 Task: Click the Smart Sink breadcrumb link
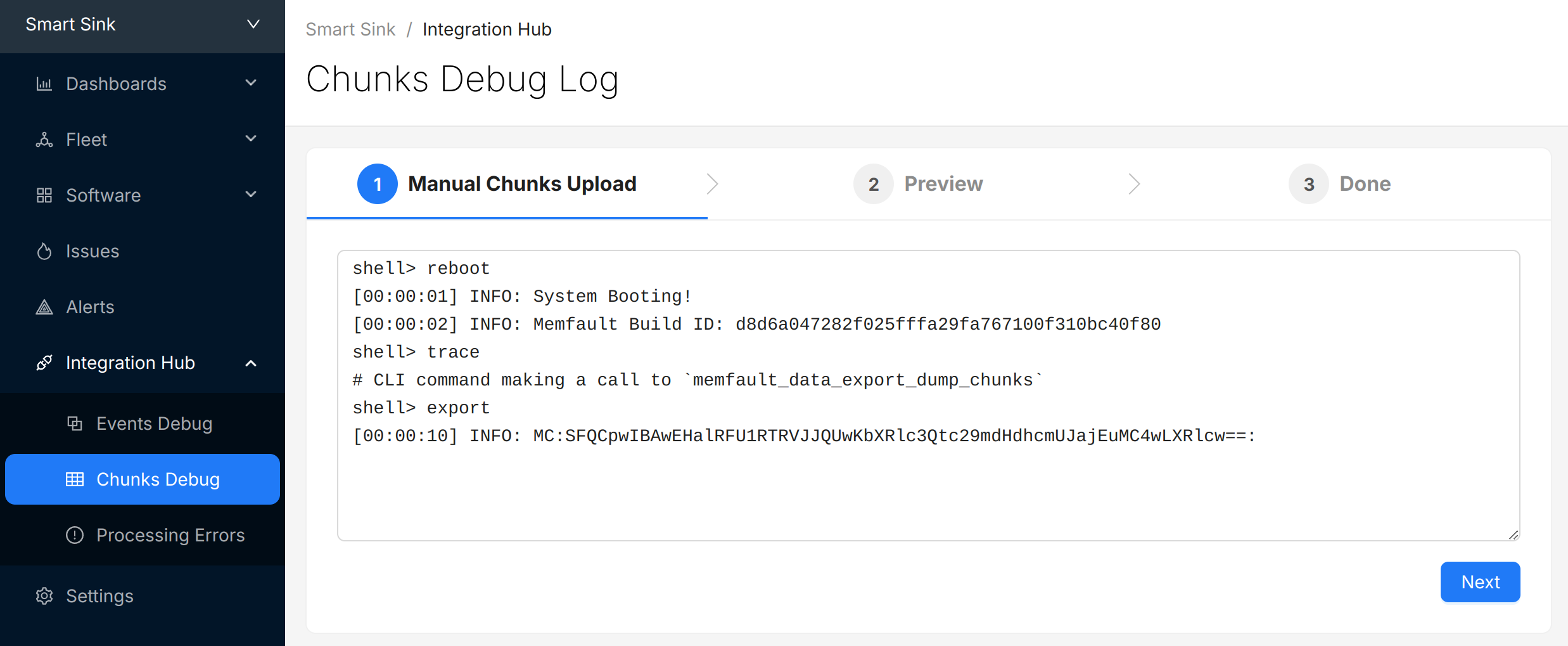point(350,29)
